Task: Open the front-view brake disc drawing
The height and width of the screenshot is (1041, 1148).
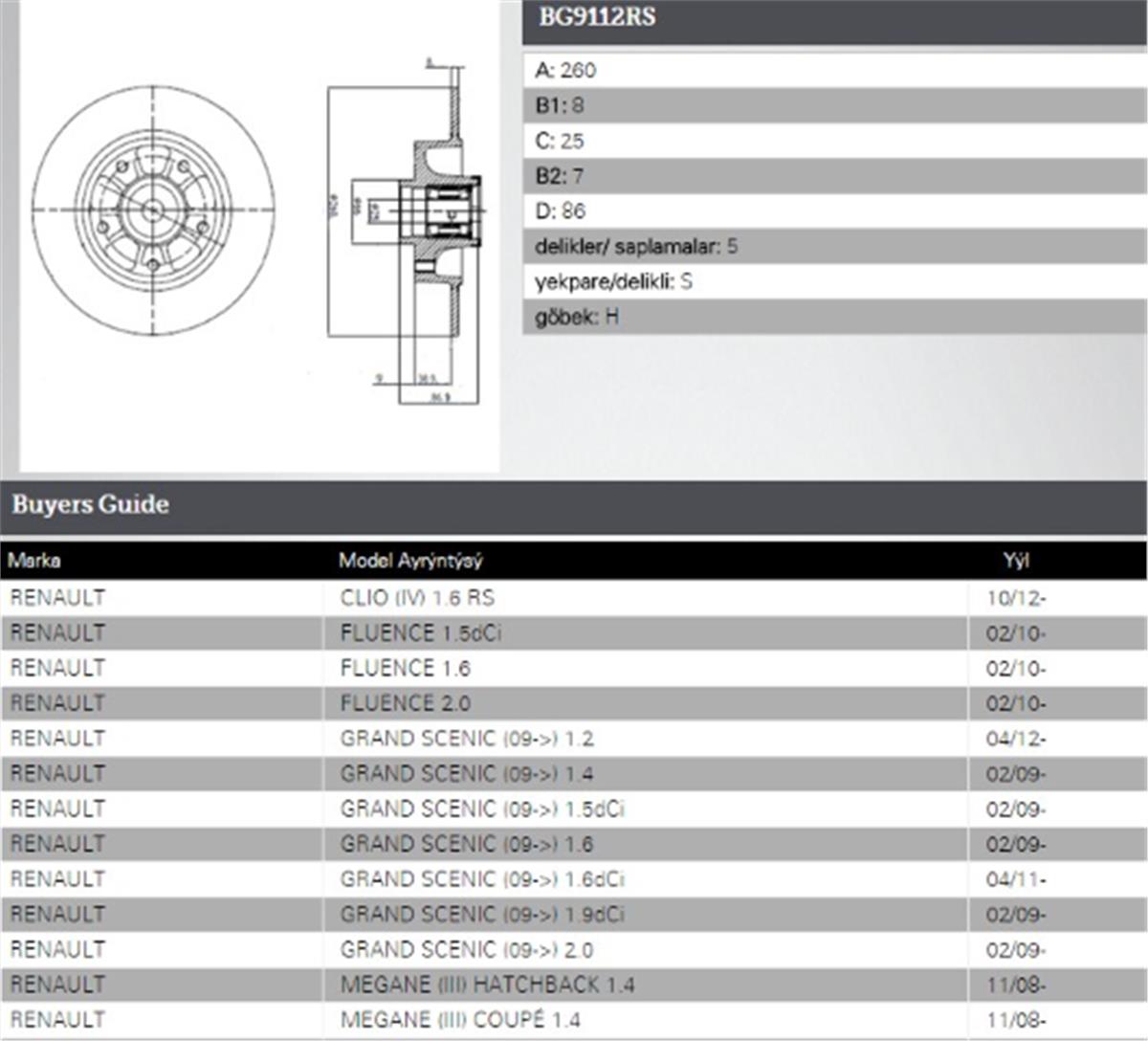Action: tap(153, 210)
